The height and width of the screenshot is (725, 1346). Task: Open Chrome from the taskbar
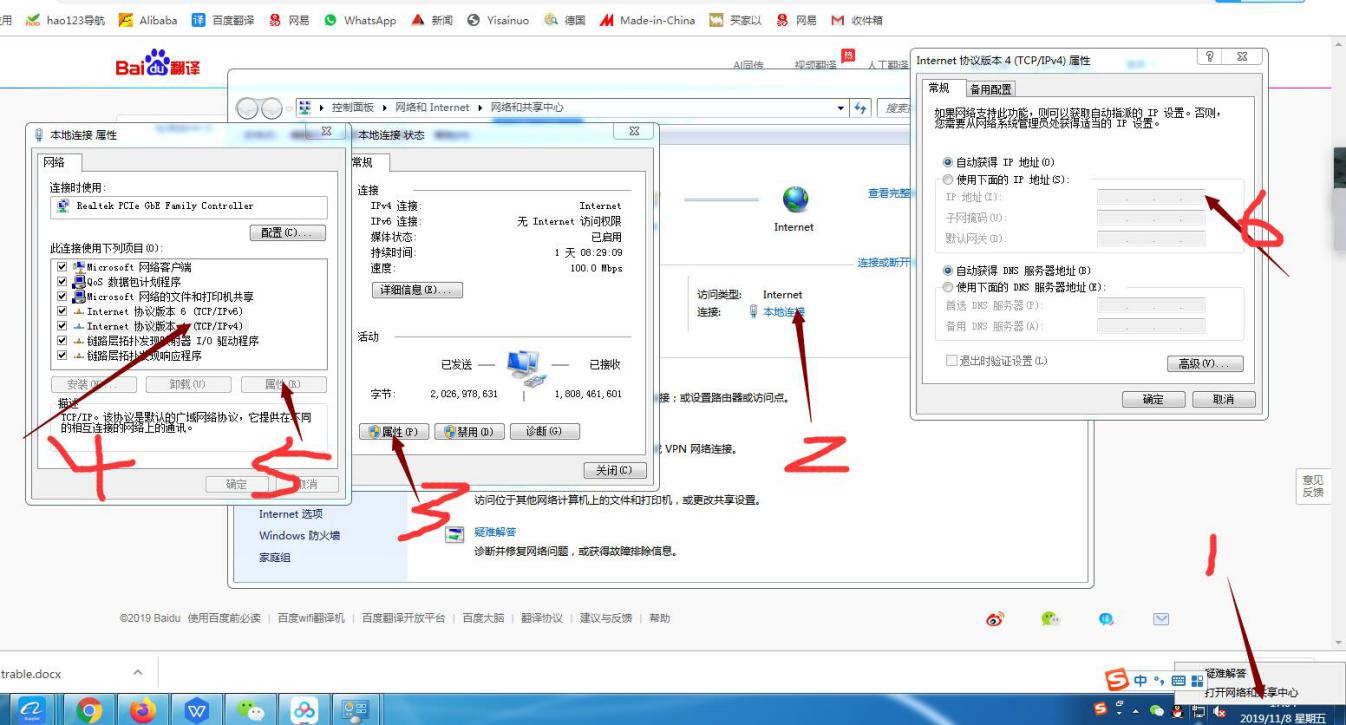tap(90, 710)
